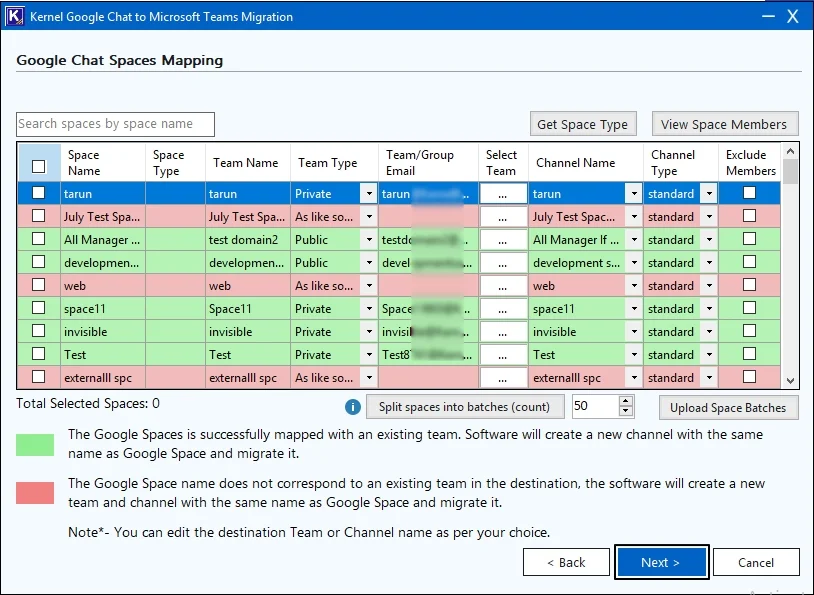This screenshot has height=595, width=814.
Task: Enable Exclude Members for the web row
Action: pyautogui.click(x=749, y=285)
